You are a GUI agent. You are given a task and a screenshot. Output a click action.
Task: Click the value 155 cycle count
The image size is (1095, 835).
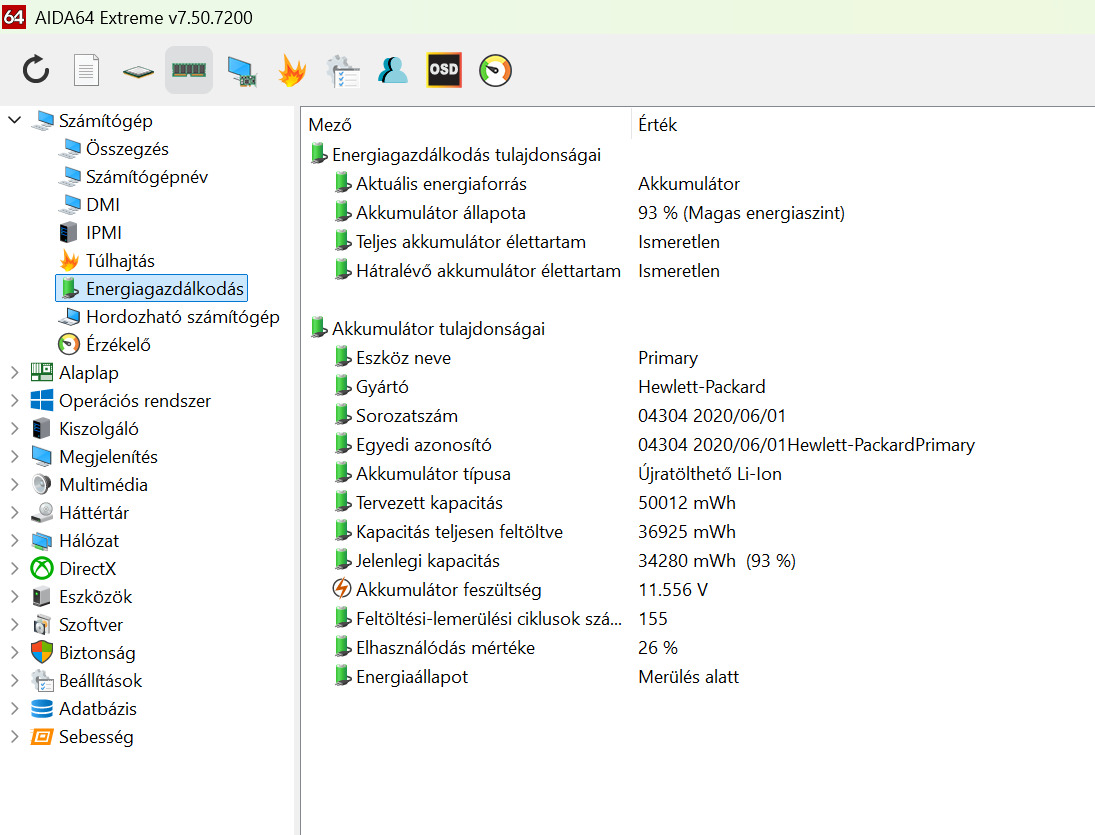click(652, 619)
